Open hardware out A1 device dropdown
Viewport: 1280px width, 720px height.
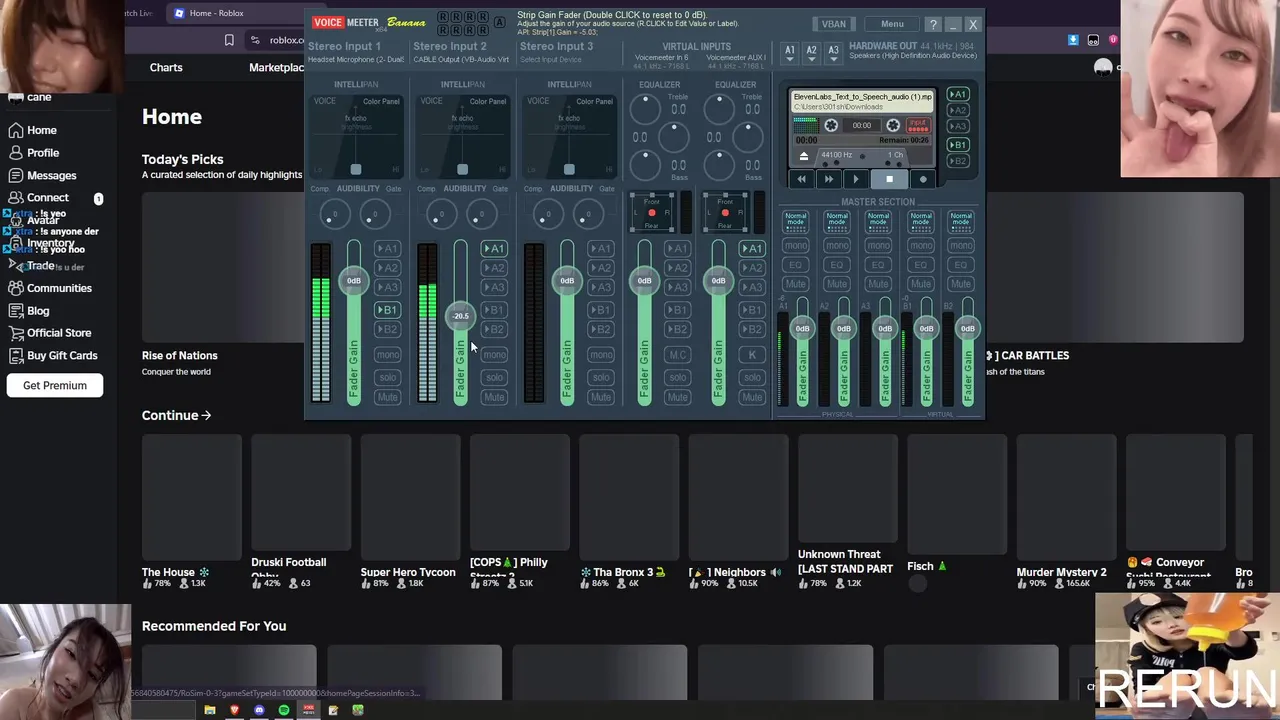(790, 52)
